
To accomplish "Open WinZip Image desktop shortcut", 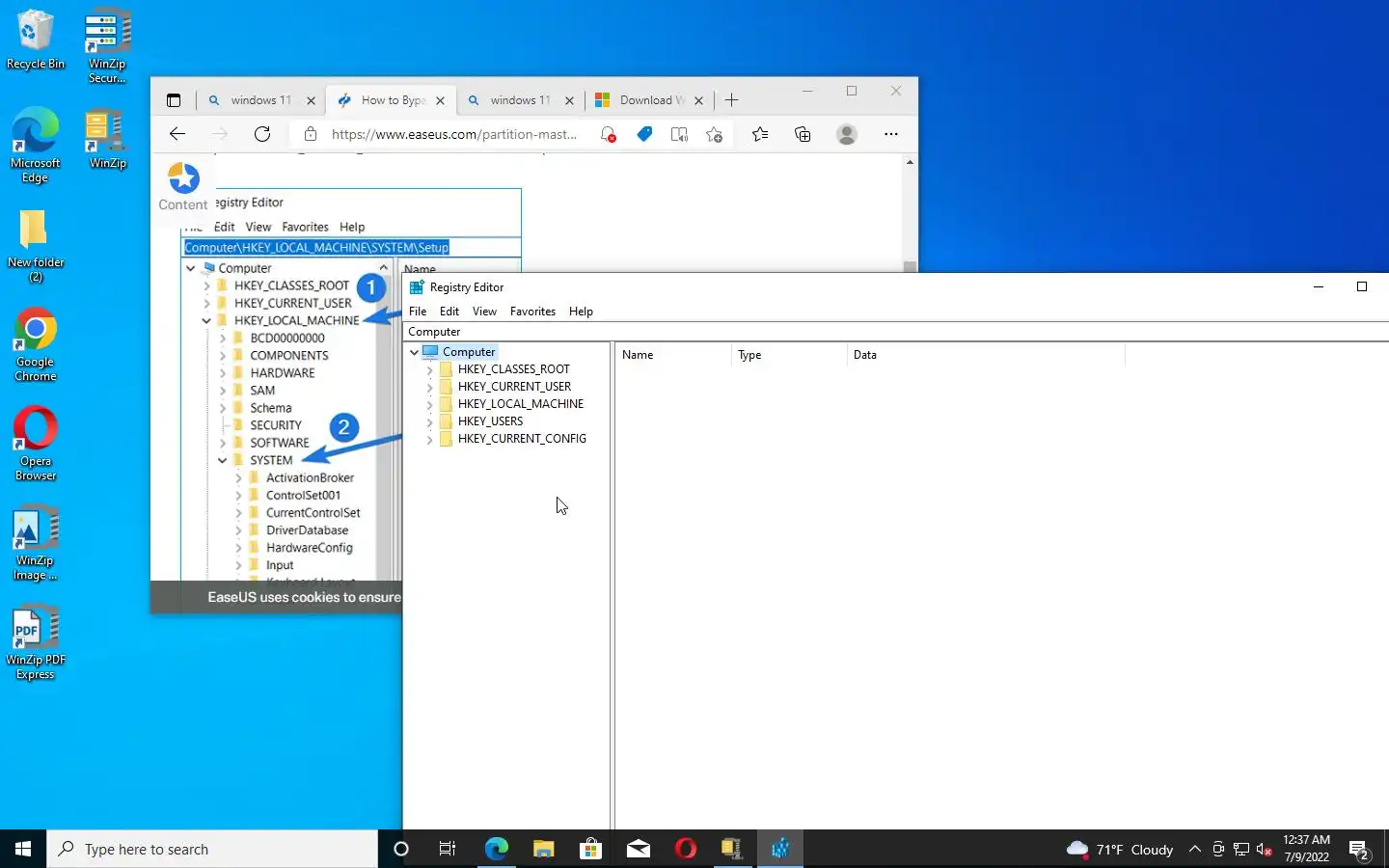I will pyautogui.click(x=36, y=544).
